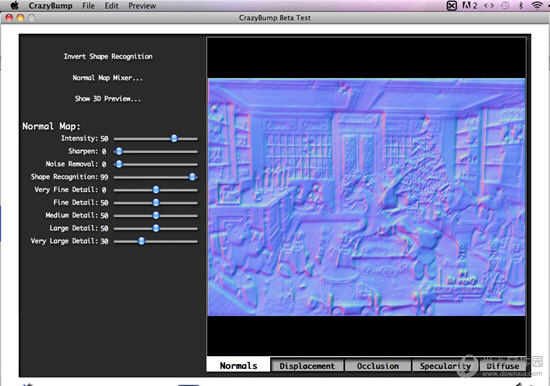
Task: Click the Sharpen: 0 label
Action: pos(87,151)
